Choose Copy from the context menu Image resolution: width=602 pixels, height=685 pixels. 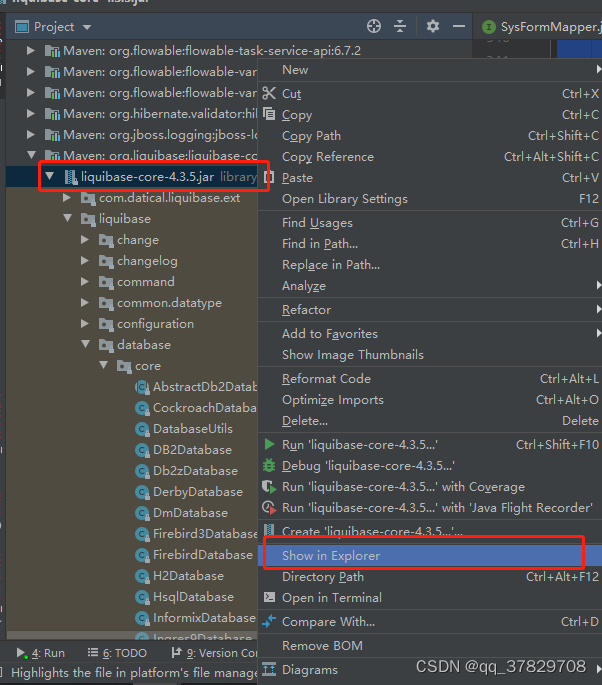[x=430, y=114]
